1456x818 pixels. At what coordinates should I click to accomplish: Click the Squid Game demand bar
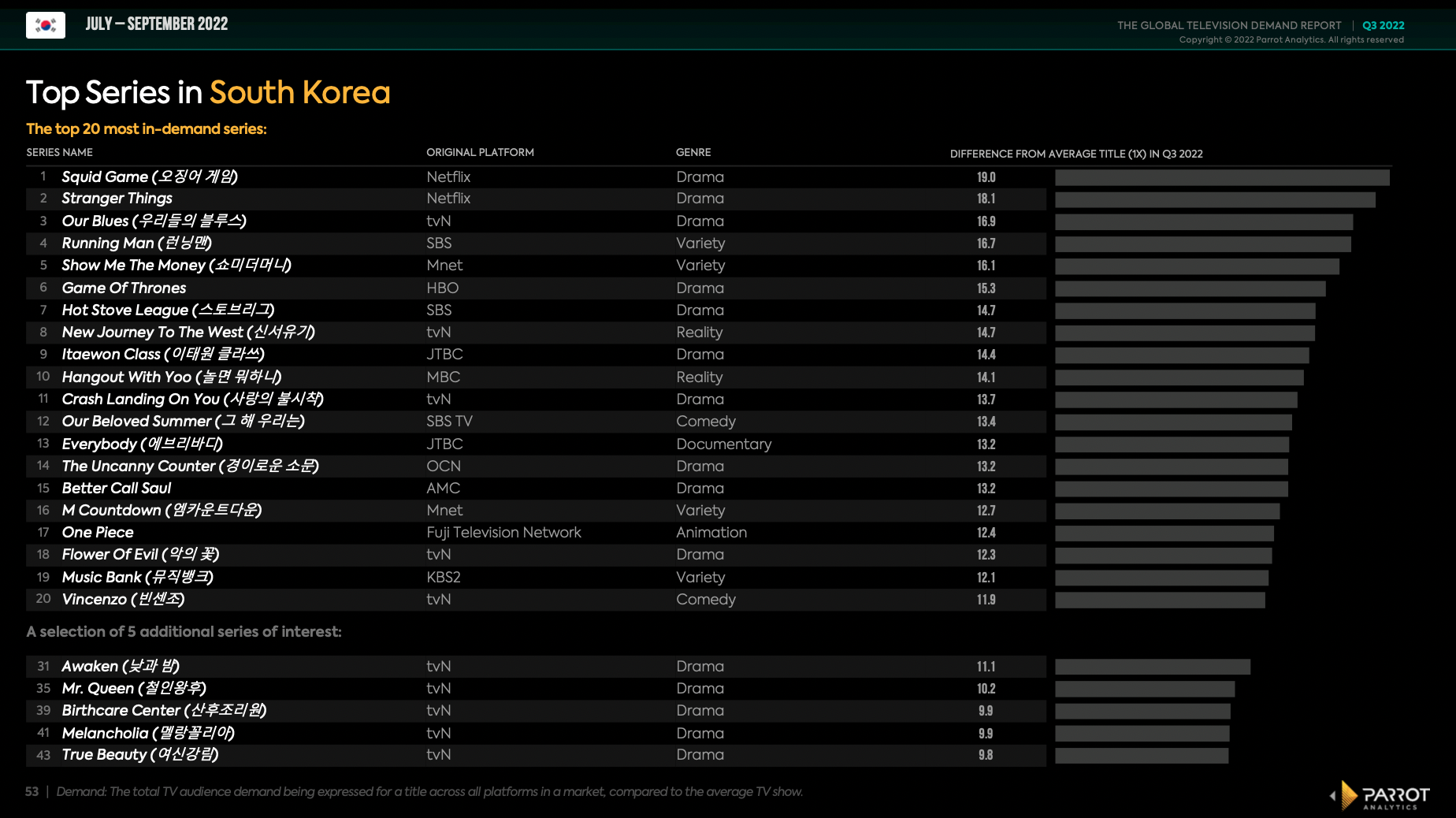click(x=1222, y=177)
